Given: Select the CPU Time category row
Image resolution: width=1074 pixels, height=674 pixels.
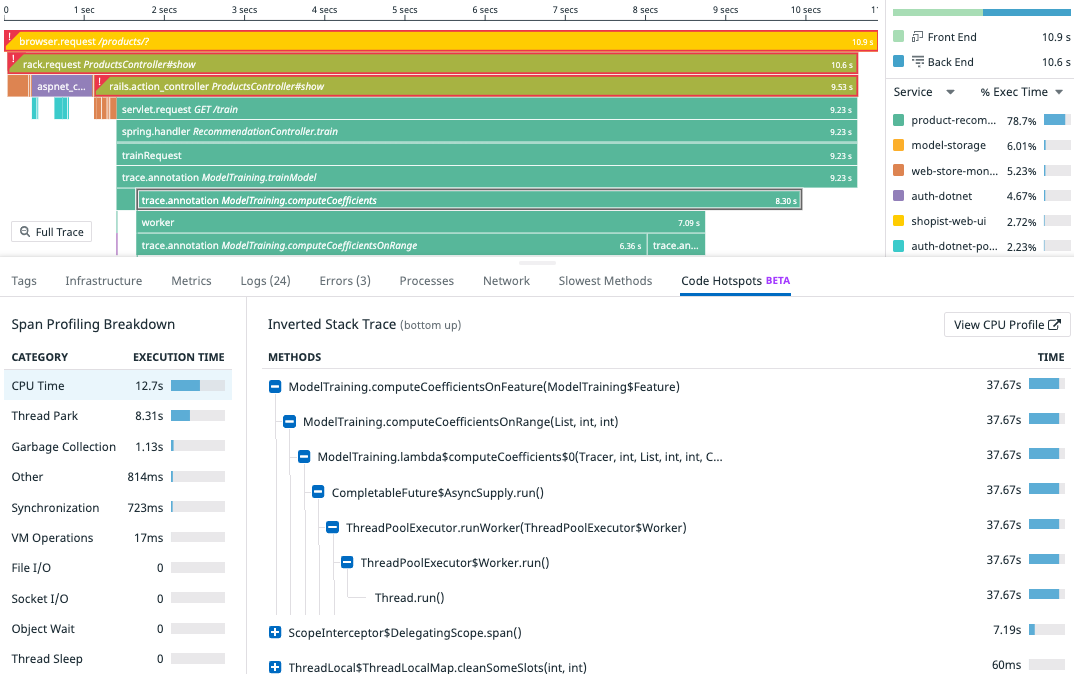Looking at the screenshot, I should coord(118,386).
